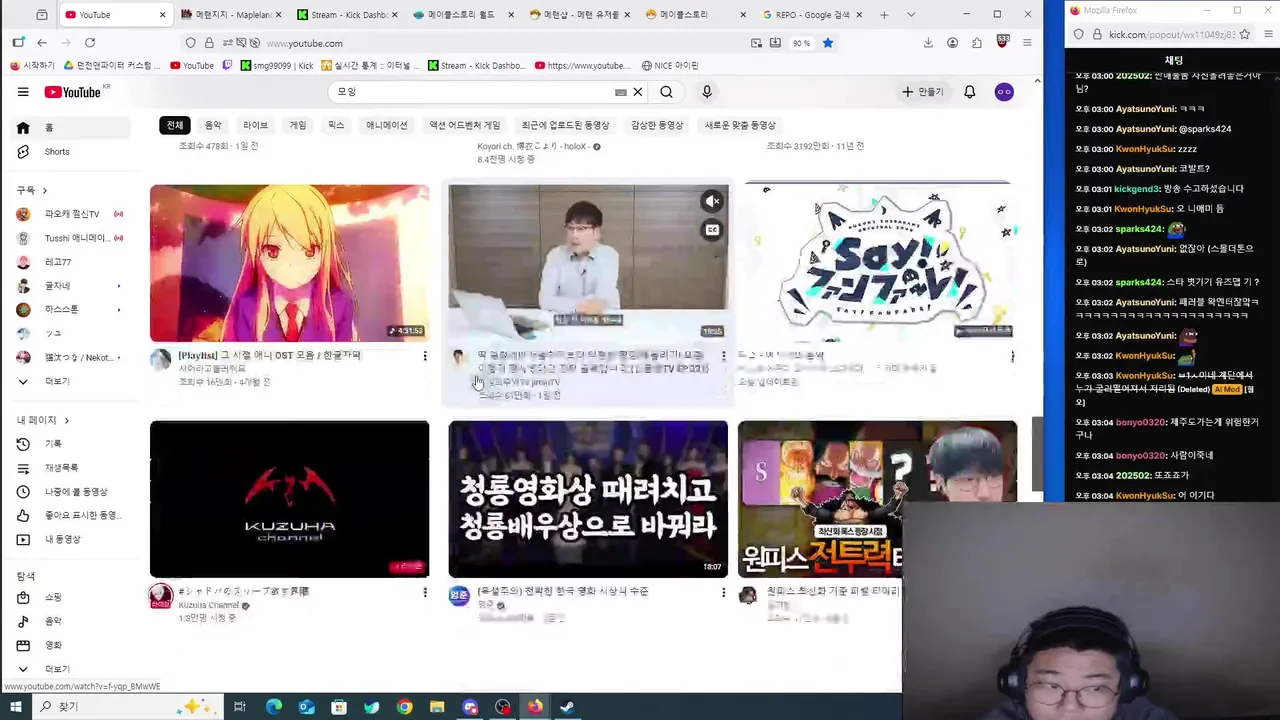Open 재생목록 playlists

click(x=70, y=468)
